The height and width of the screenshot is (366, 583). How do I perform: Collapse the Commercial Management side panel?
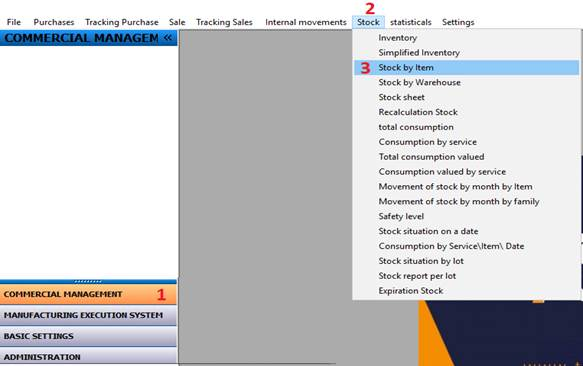(168, 38)
